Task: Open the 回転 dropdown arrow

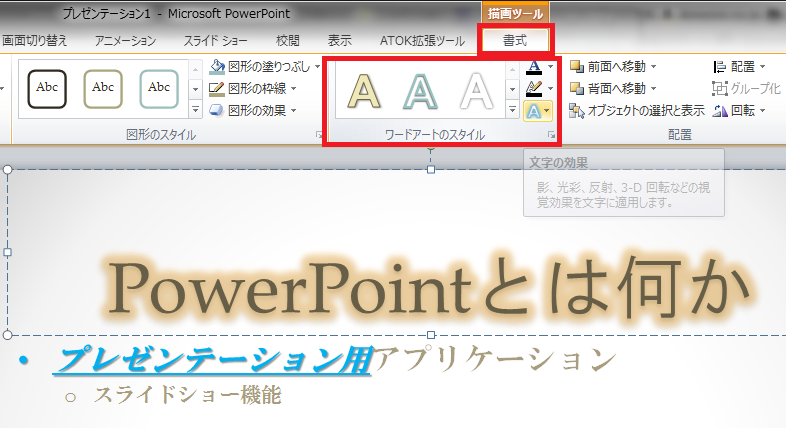Action: 762,110
